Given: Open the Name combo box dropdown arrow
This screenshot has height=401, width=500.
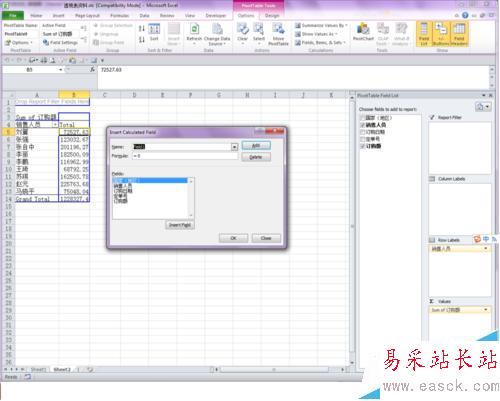Looking at the screenshot, I should coord(235,147).
